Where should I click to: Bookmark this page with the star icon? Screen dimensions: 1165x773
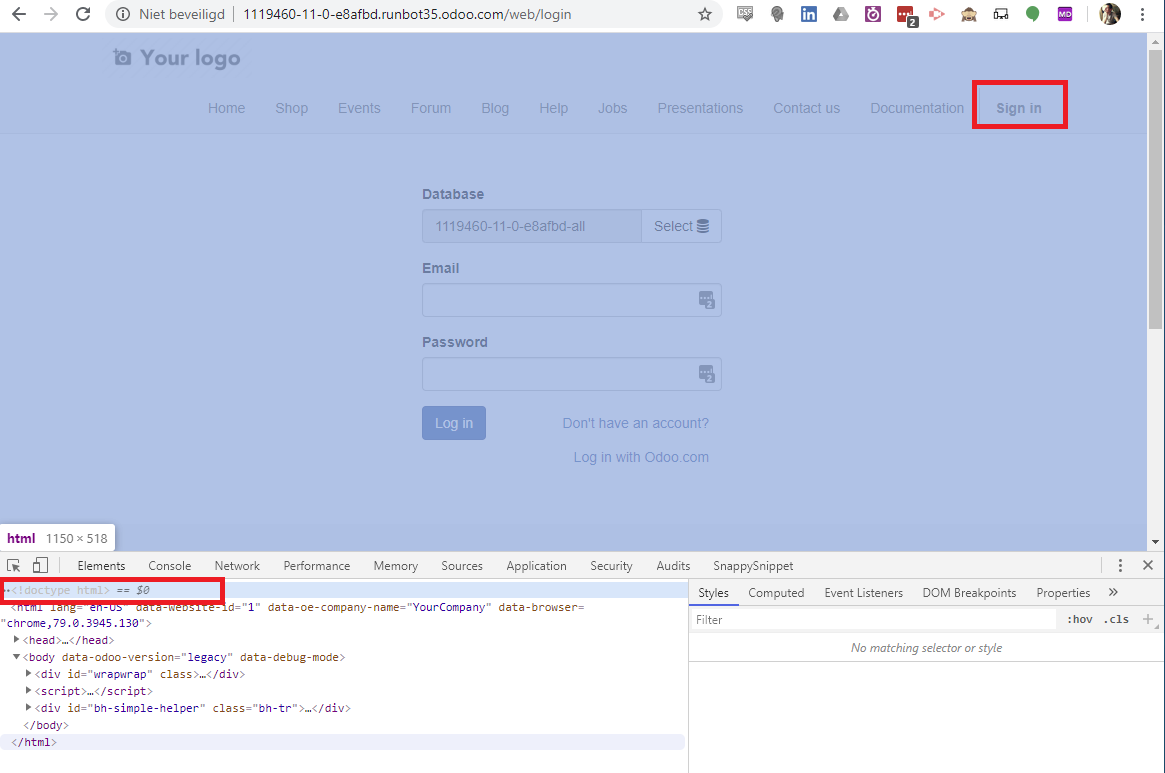coord(705,14)
